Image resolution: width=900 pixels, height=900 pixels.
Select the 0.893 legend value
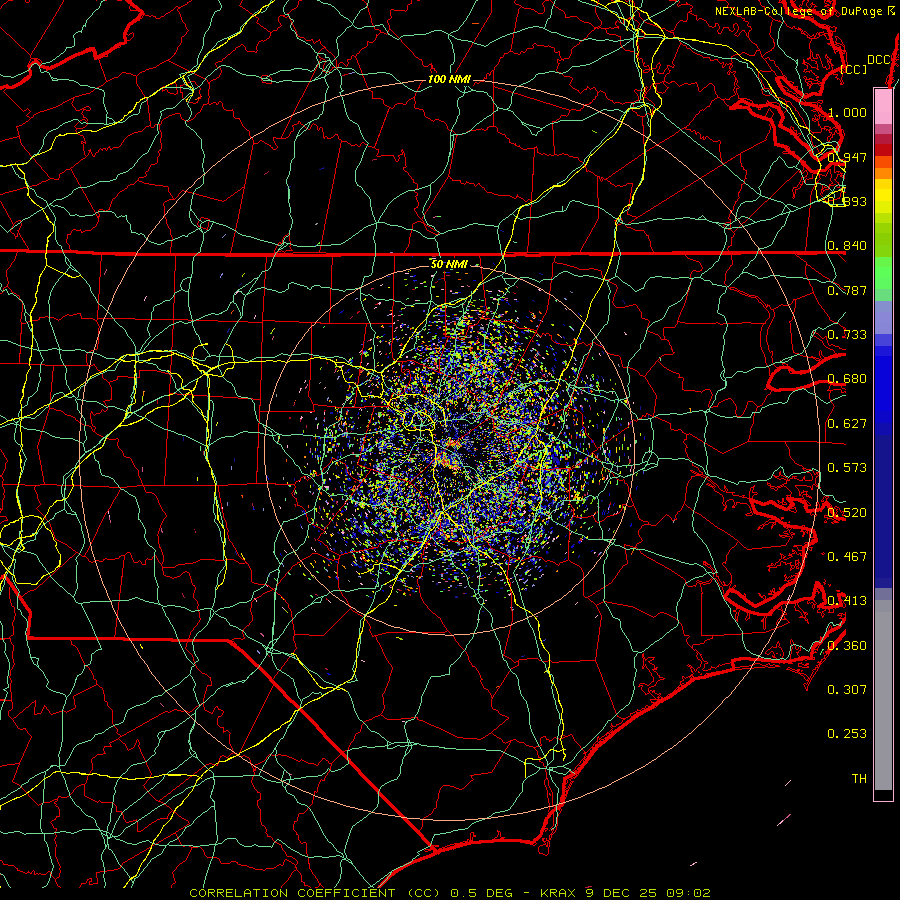(x=847, y=201)
